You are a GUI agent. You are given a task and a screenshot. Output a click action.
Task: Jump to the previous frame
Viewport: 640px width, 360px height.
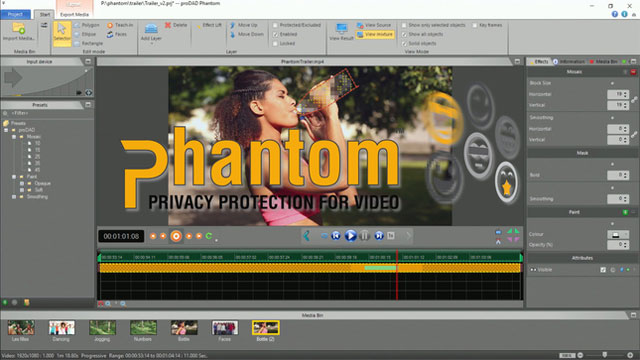click(336, 236)
